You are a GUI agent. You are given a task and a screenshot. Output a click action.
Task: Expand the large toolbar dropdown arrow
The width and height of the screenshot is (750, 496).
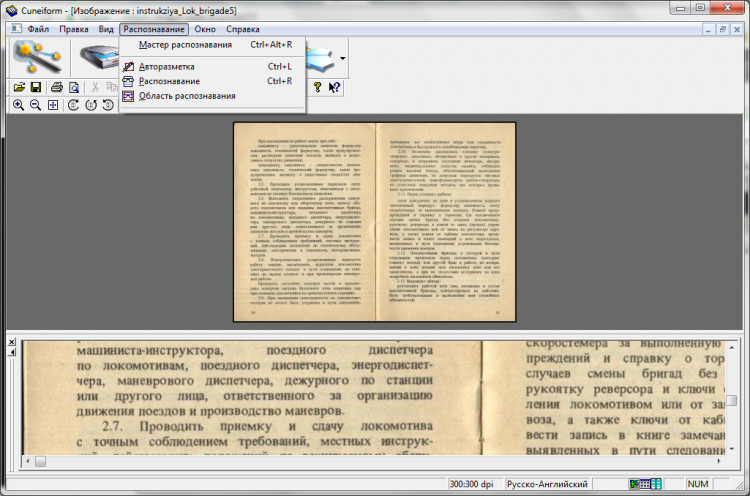[x=343, y=58]
